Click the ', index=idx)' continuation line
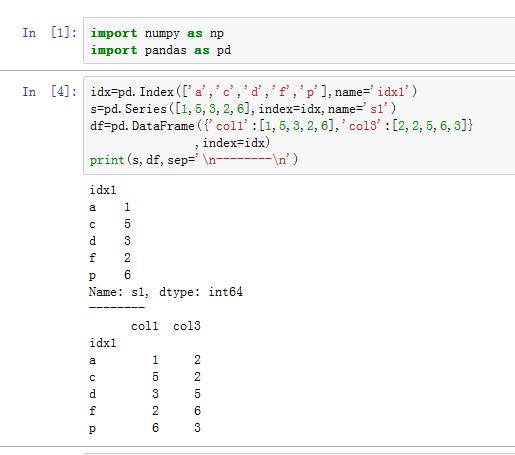Screen dimensions: 515x455 click(x=232, y=143)
